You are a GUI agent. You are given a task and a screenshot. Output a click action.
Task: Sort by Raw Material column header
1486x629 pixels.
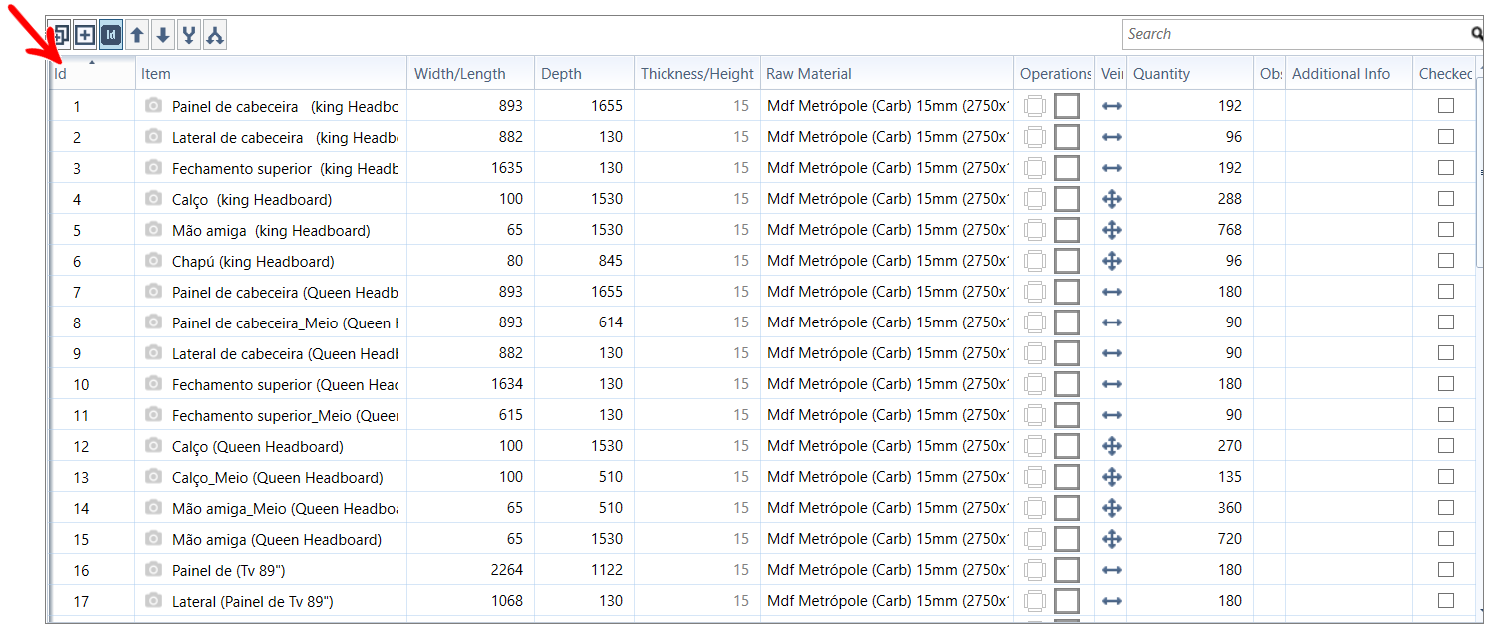[x=885, y=74]
